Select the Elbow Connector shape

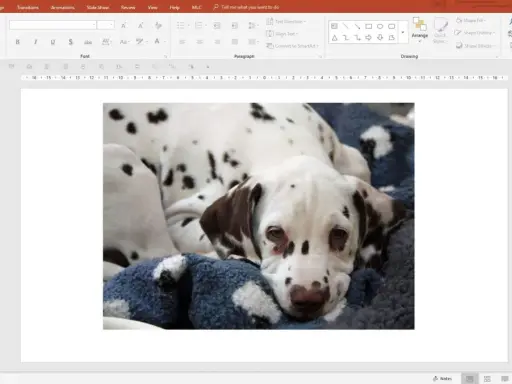pyautogui.click(x=346, y=38)
